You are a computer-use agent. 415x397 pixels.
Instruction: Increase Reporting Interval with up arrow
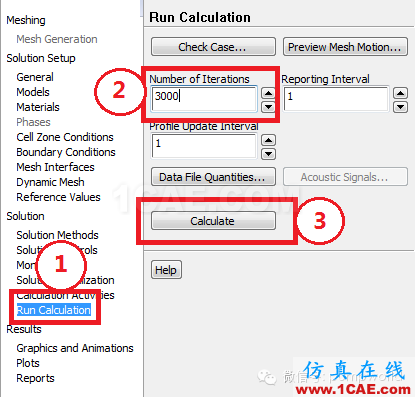point(400,93)
